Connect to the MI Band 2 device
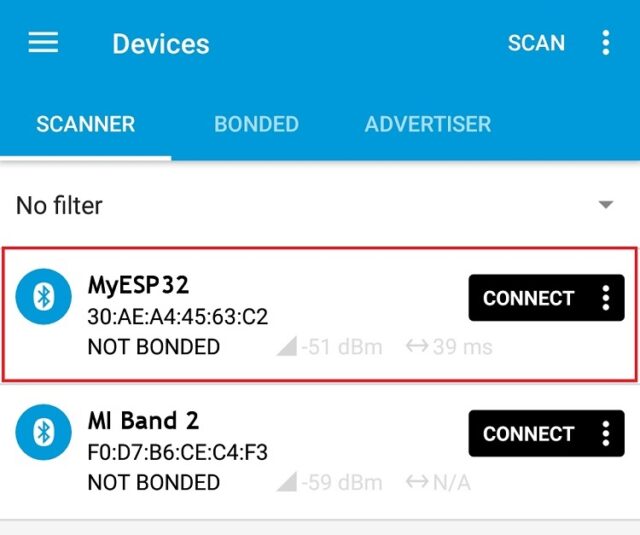The image size is (640, 535). [529, 433]
